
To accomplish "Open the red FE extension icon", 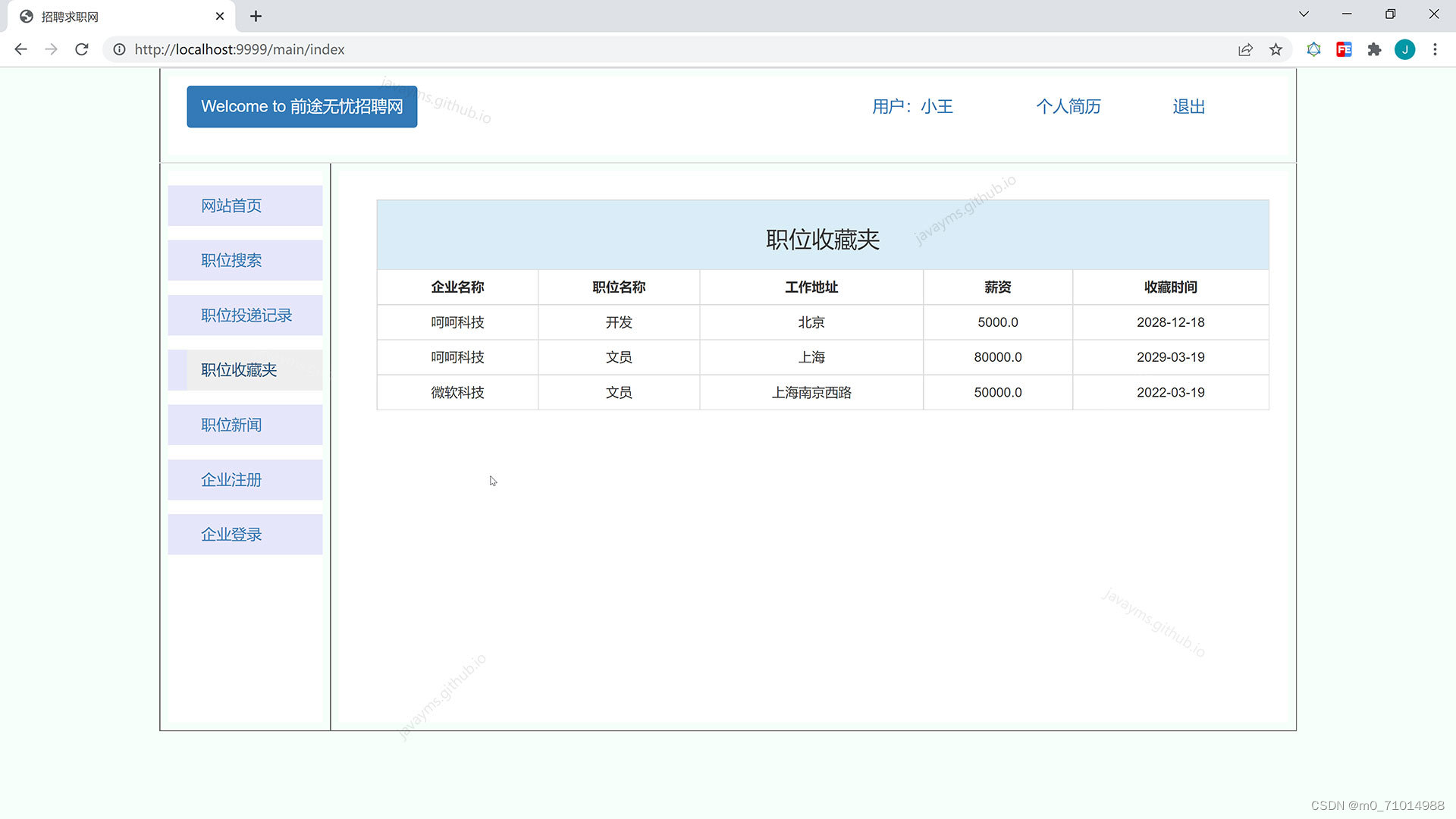I will pos(1345,49).
